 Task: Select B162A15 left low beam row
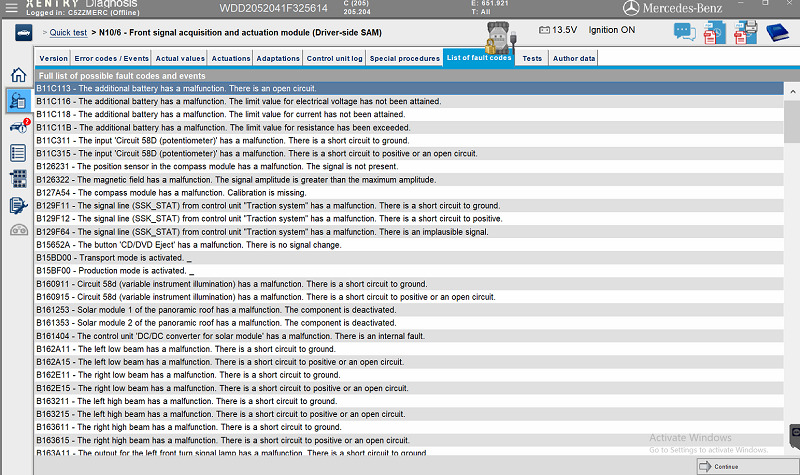click(x=409, y=362)
